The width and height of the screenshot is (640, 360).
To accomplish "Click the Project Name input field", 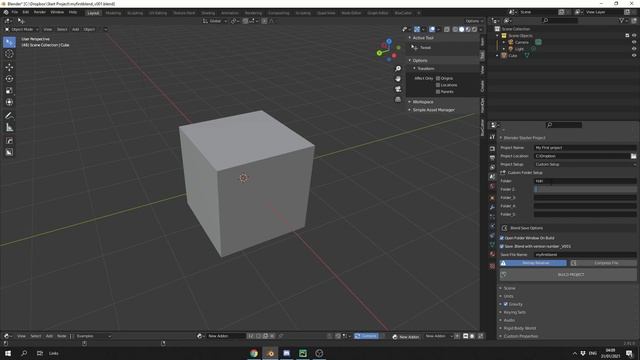I will click(585, 148).
